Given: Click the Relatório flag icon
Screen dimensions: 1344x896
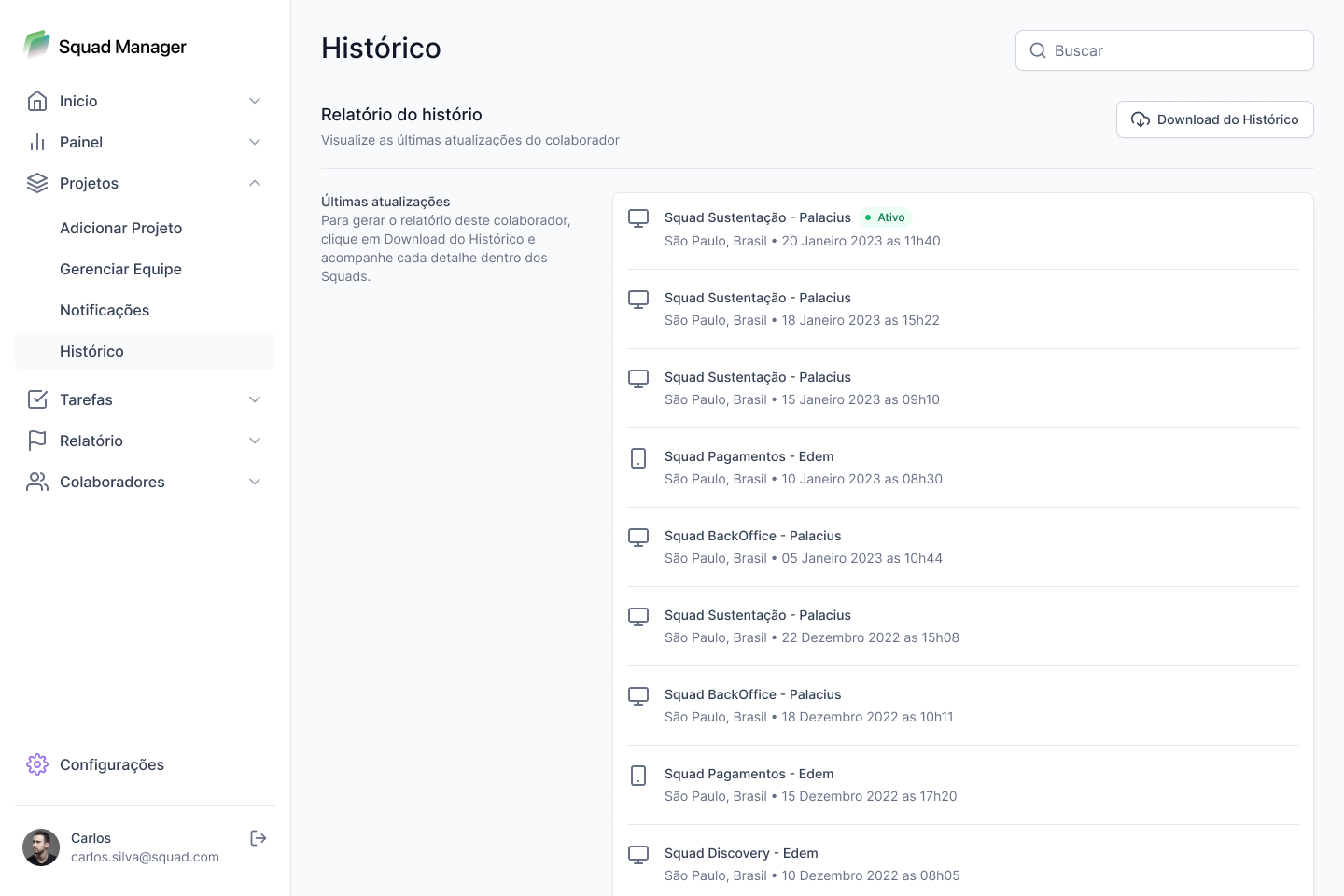Looking at the screenshot, I should (37, 441).
